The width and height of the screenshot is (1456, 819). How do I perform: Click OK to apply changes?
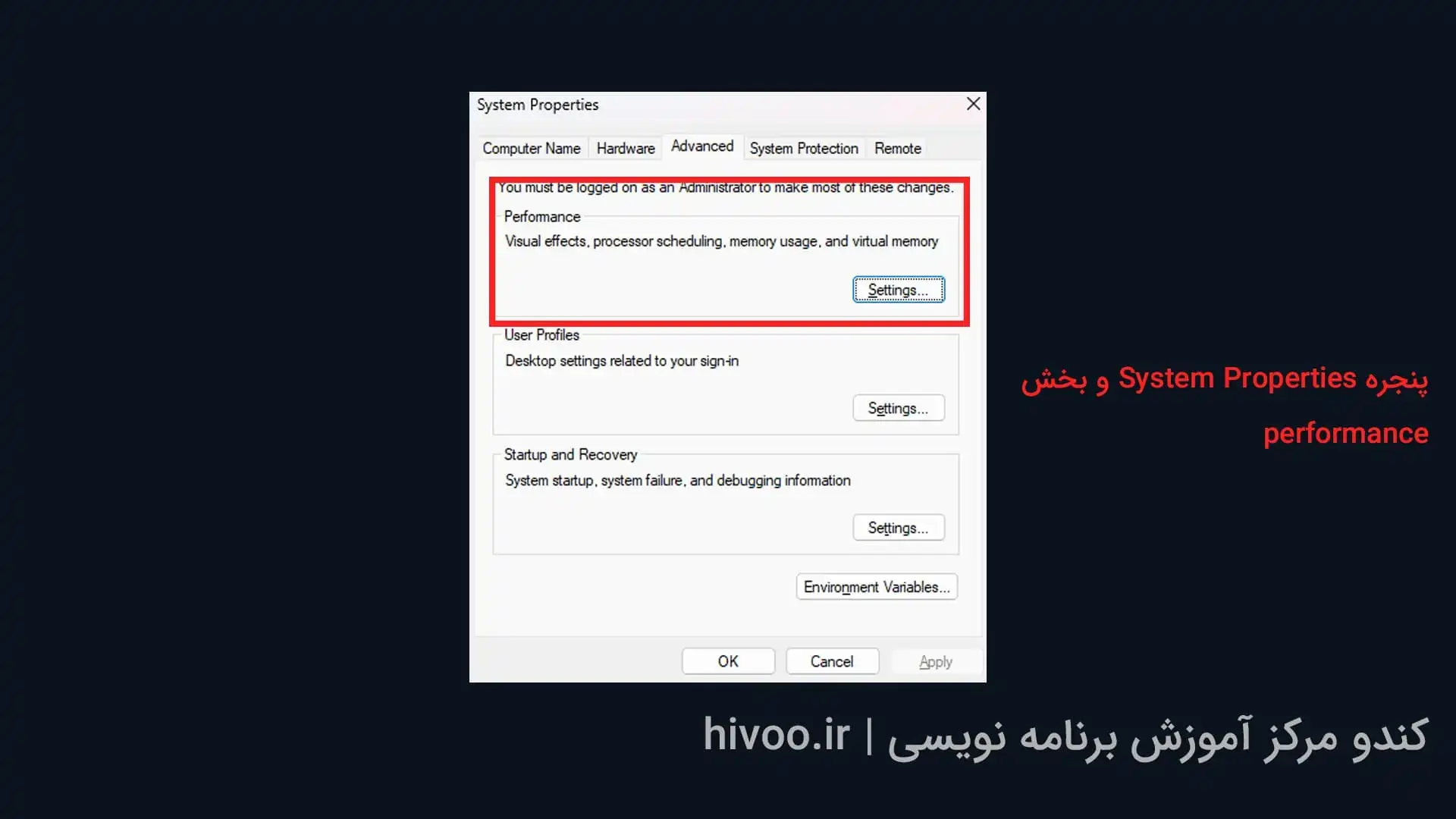(727, 661)
